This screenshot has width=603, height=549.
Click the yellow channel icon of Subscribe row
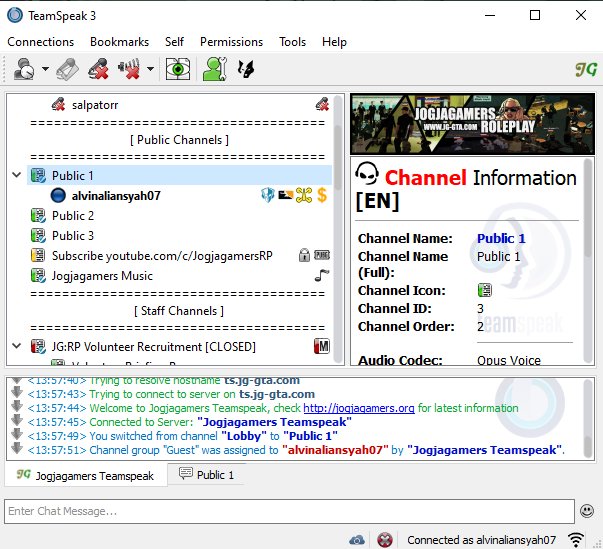point(38,256)
